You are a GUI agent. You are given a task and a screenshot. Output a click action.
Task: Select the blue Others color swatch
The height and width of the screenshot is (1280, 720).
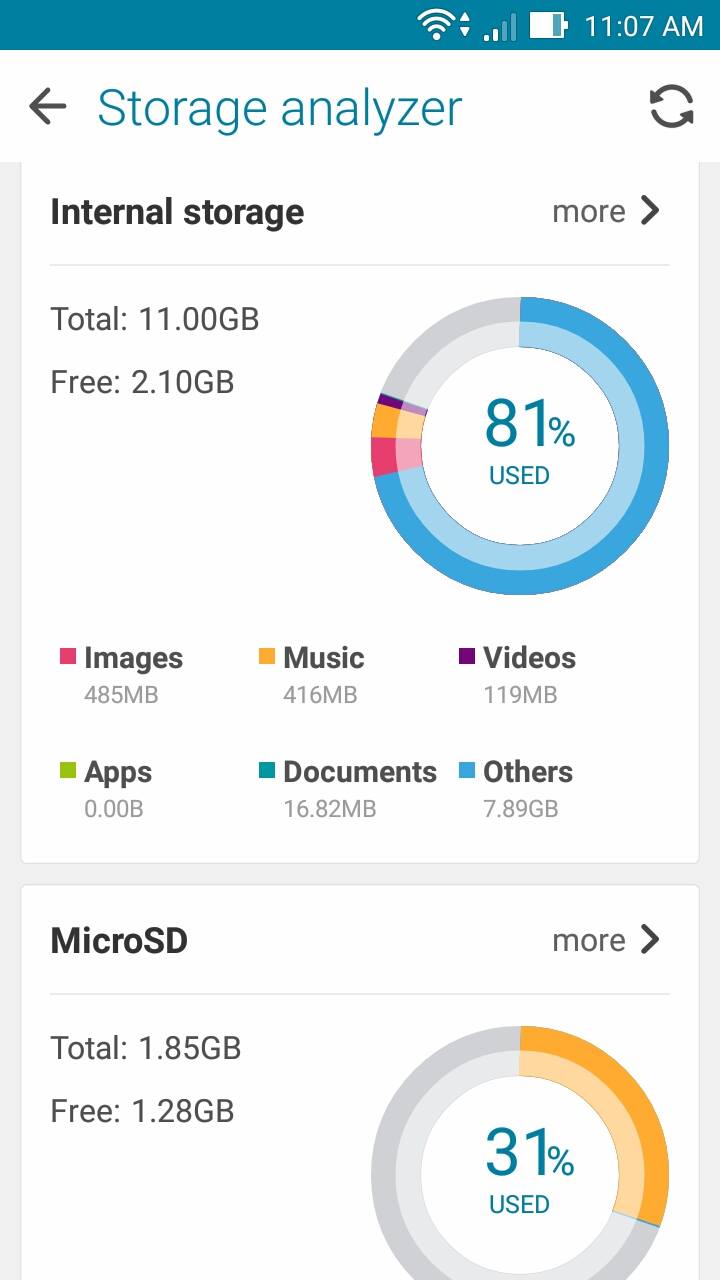click(467, 770)
